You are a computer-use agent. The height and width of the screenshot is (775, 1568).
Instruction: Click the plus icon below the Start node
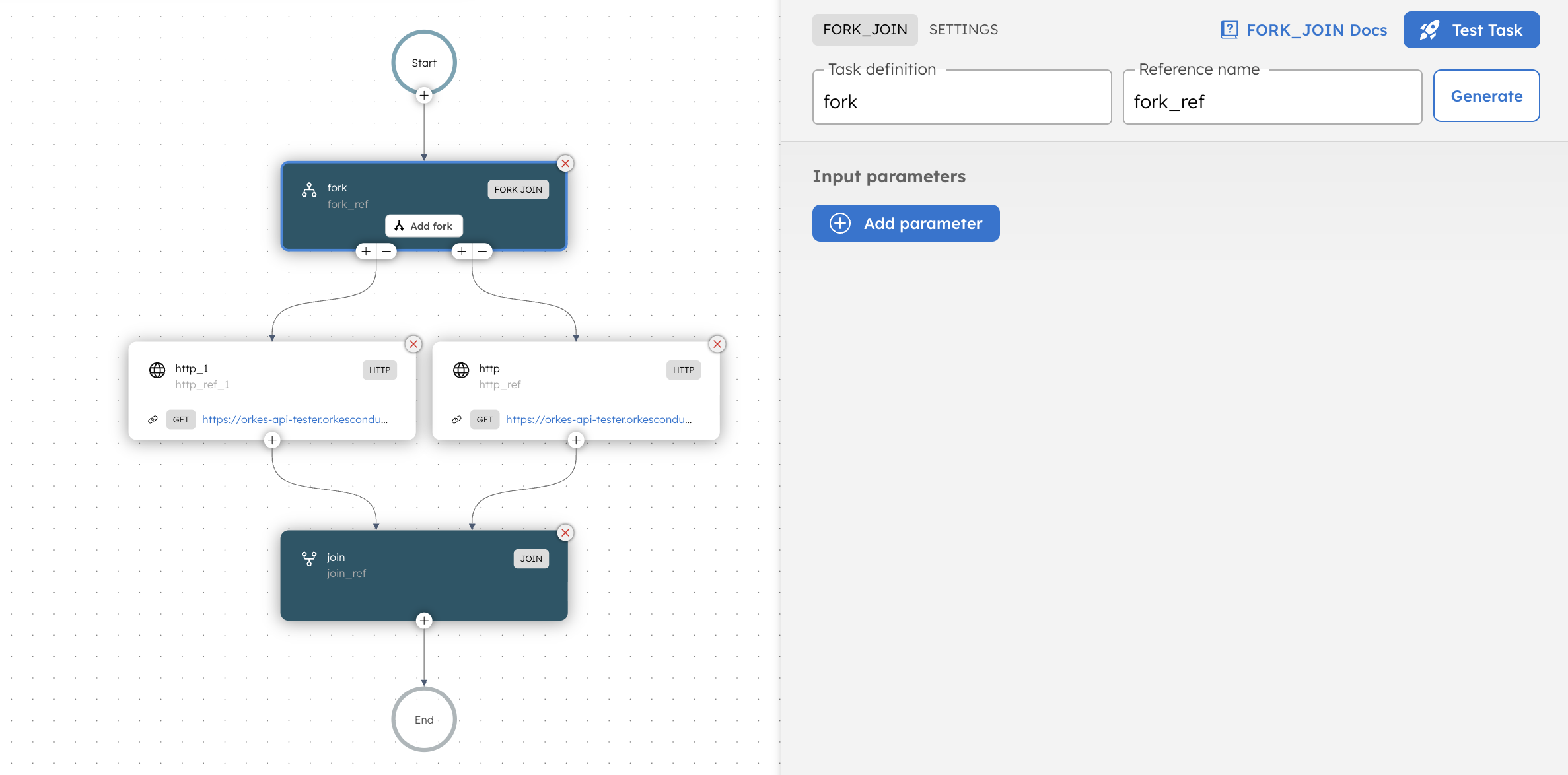423,95
